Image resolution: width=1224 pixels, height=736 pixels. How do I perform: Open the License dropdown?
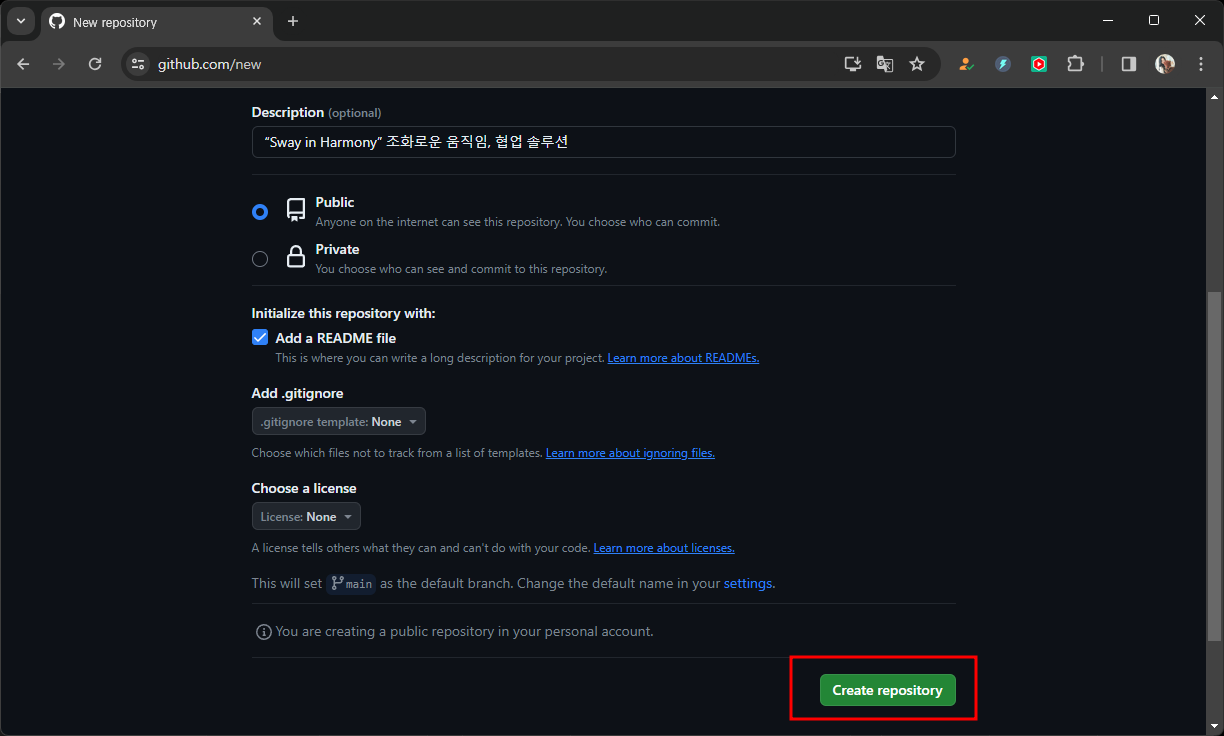pos(306,517)
